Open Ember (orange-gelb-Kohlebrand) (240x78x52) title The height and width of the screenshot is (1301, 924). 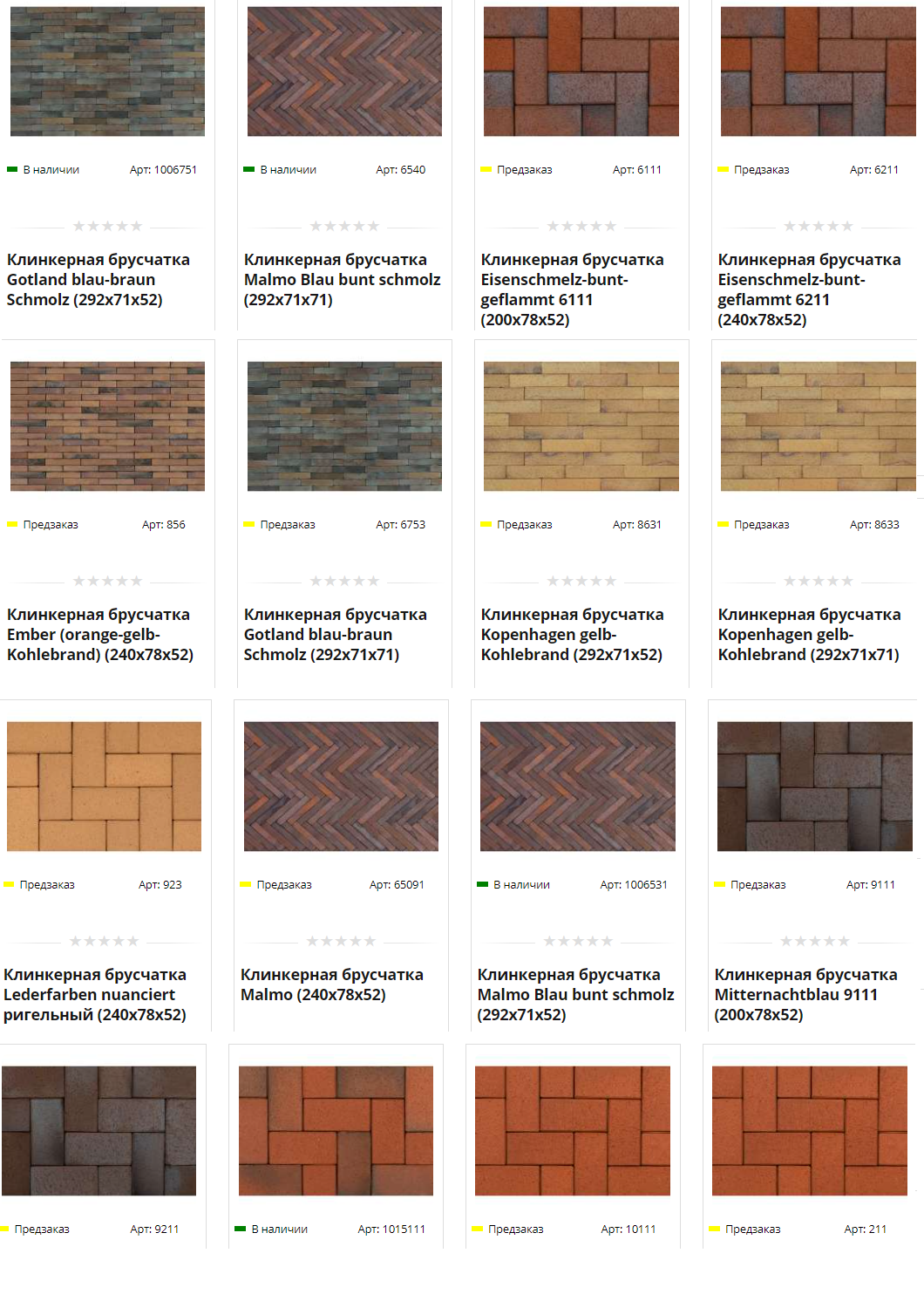click(x=100, y=634)
